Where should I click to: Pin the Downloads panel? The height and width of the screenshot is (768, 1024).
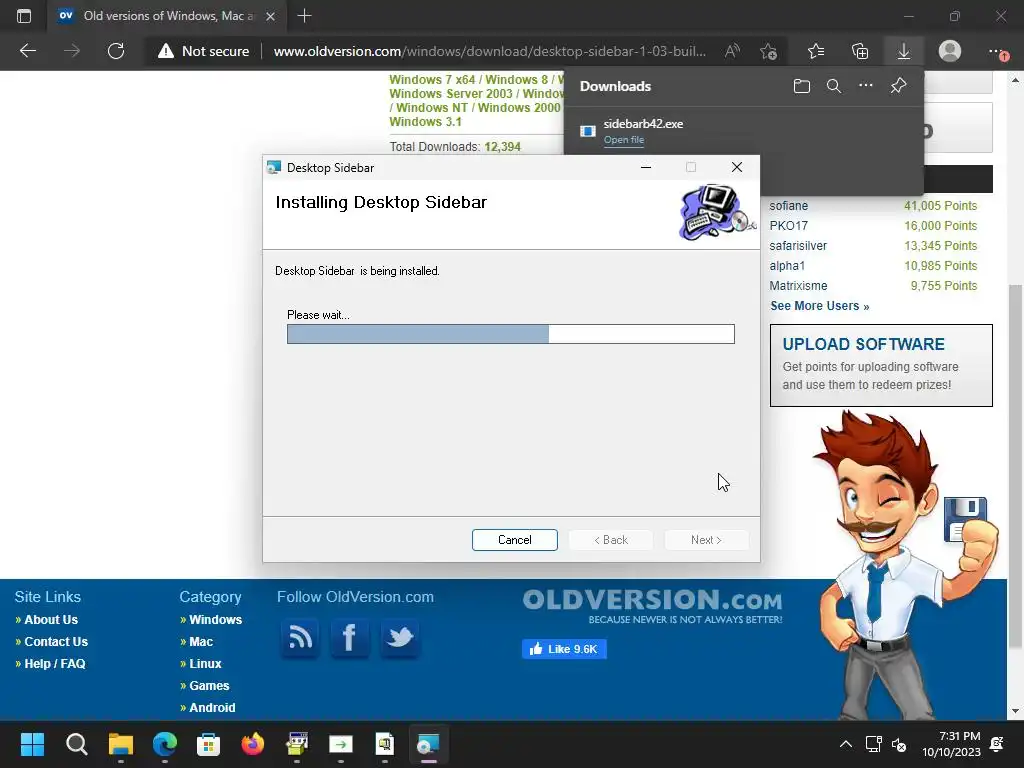tap(899, 86)
